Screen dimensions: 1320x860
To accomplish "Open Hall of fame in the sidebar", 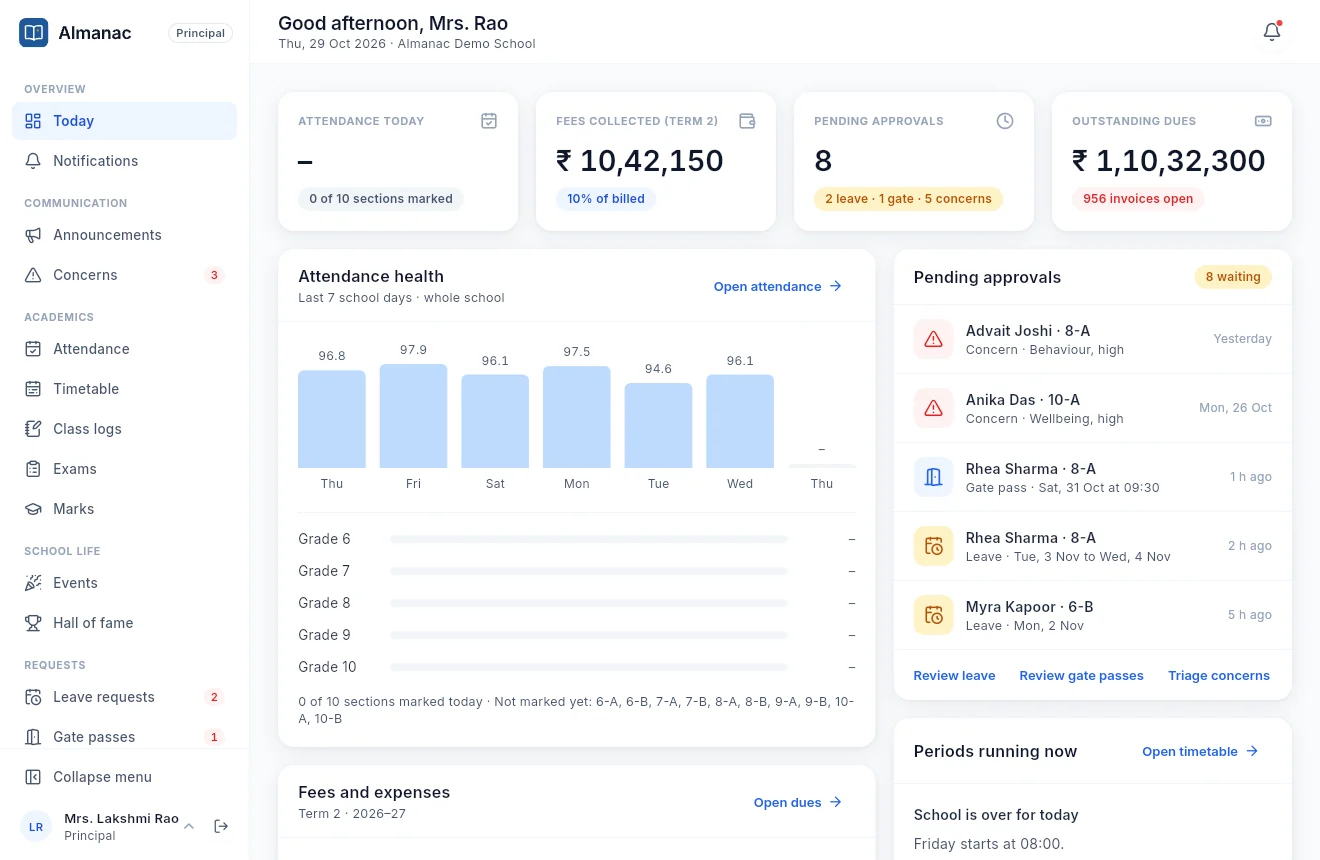I will [x=124, y=623].
